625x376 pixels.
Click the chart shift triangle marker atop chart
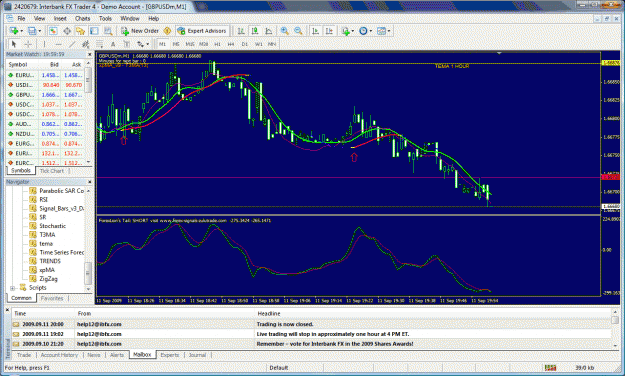pos(499,53)
